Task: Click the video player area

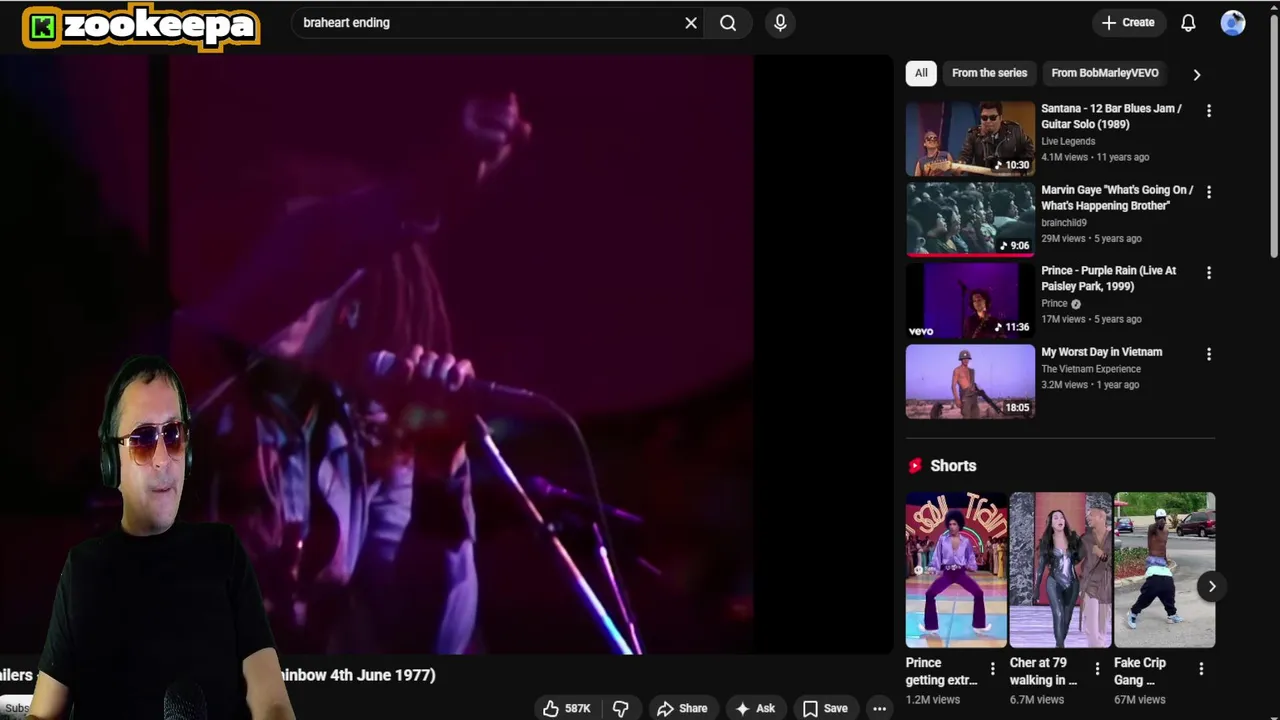Action: [x=447, y=355]
